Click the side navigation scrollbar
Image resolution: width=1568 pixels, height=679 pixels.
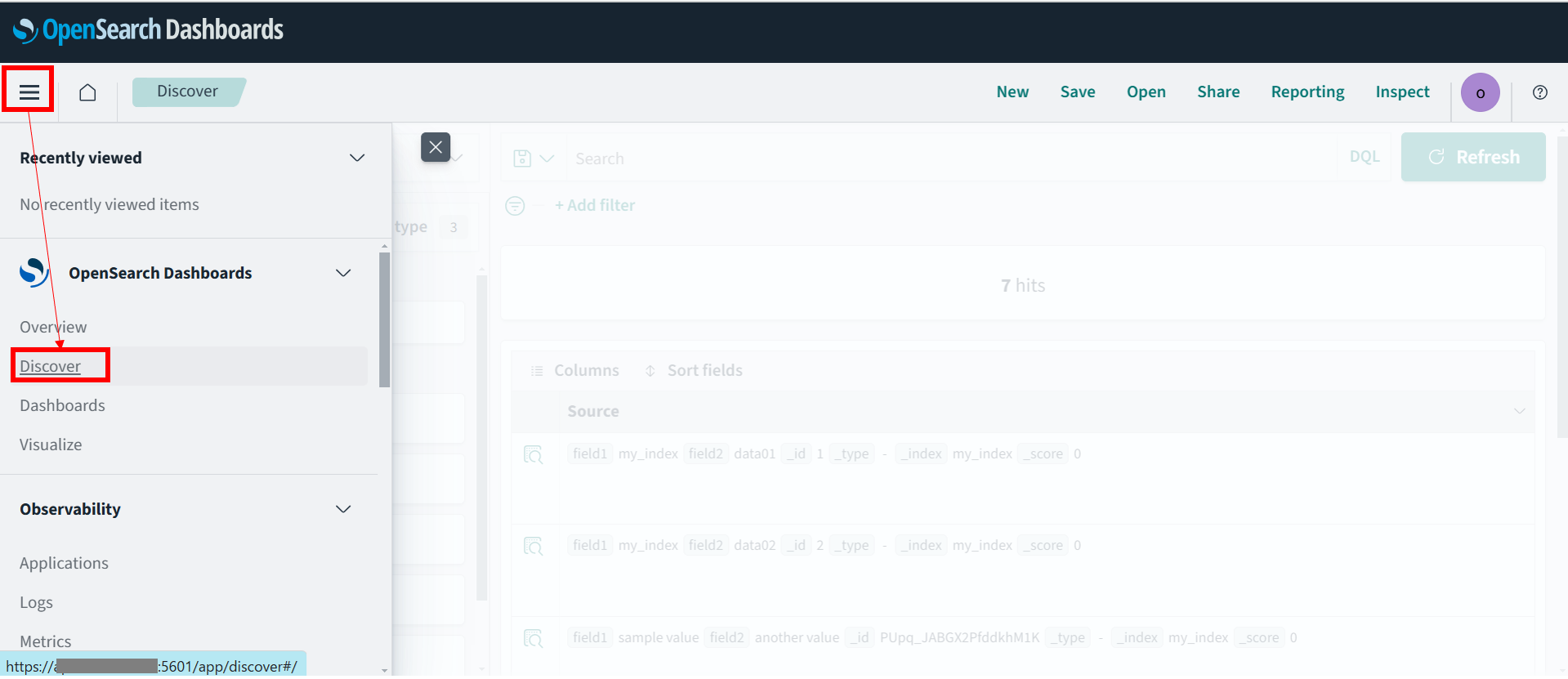[x=384, y=320]
